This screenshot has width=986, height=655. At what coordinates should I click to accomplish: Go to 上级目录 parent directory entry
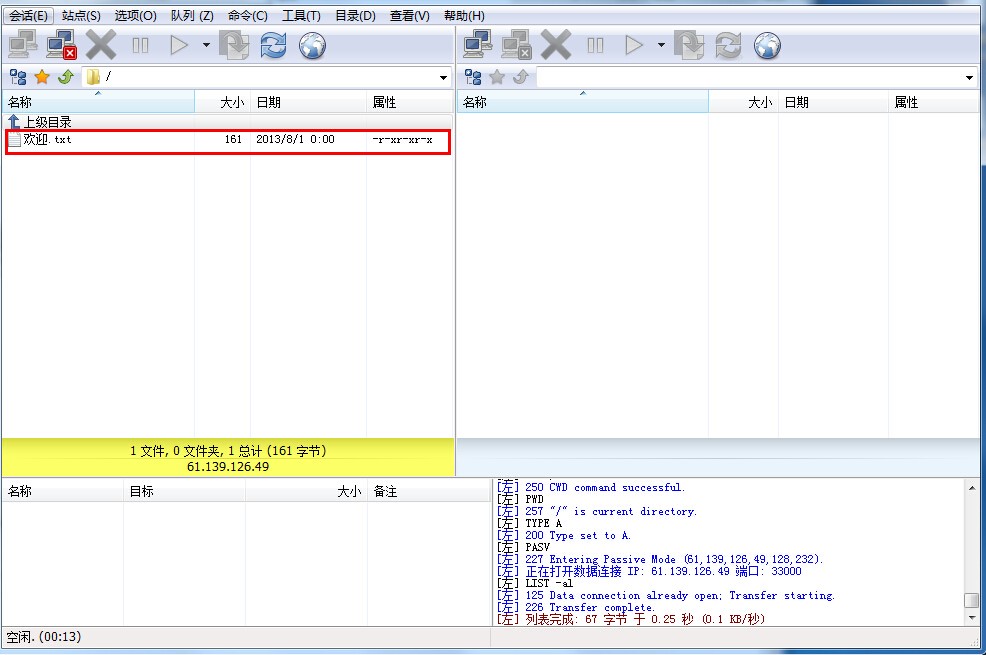(46, 122)
